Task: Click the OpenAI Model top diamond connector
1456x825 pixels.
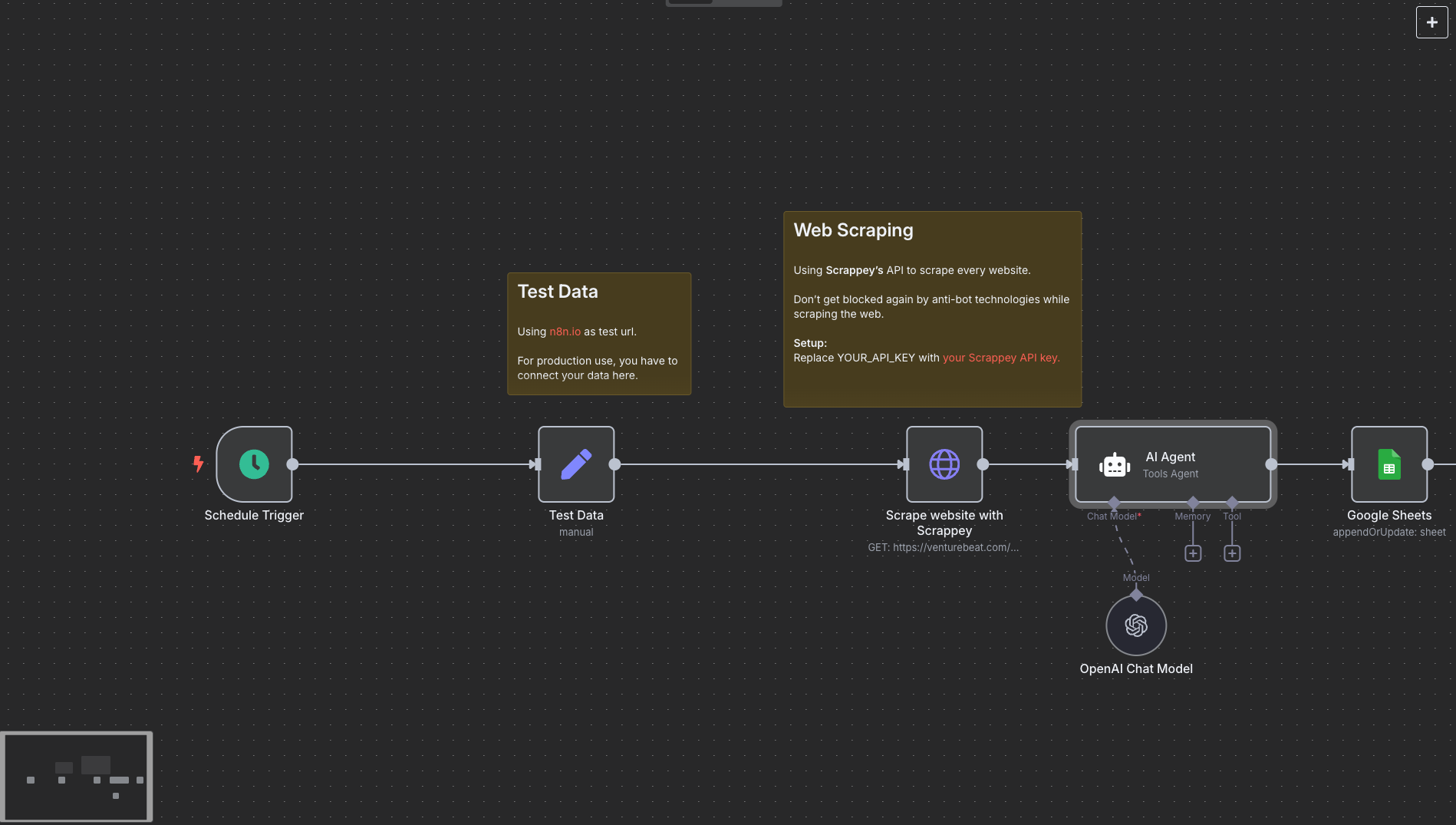Action: click(x=1136, y=595)
